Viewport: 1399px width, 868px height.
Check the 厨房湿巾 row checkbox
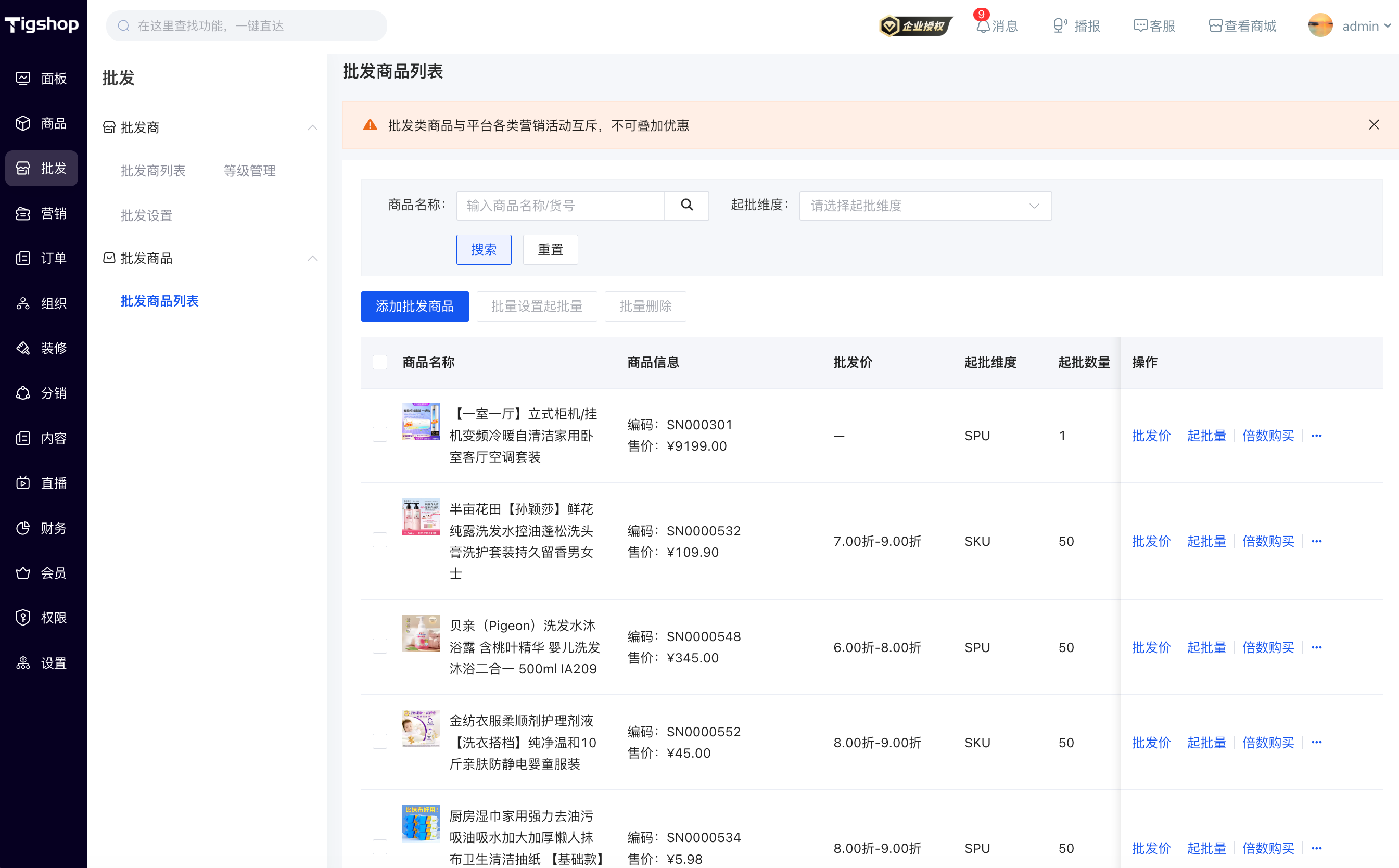coord(380,847)
